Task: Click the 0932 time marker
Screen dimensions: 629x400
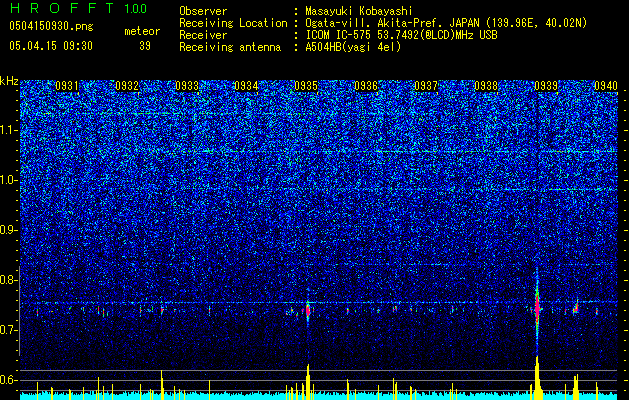Action: tap(127, 86)
